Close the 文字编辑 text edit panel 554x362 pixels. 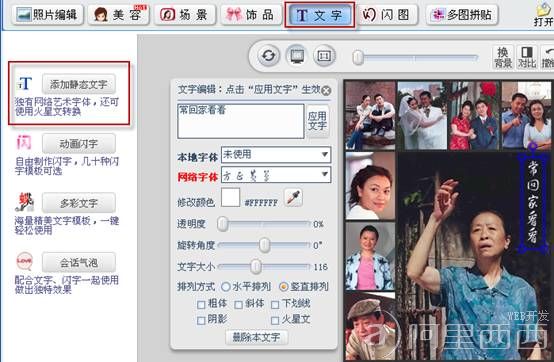coord(326,91)
